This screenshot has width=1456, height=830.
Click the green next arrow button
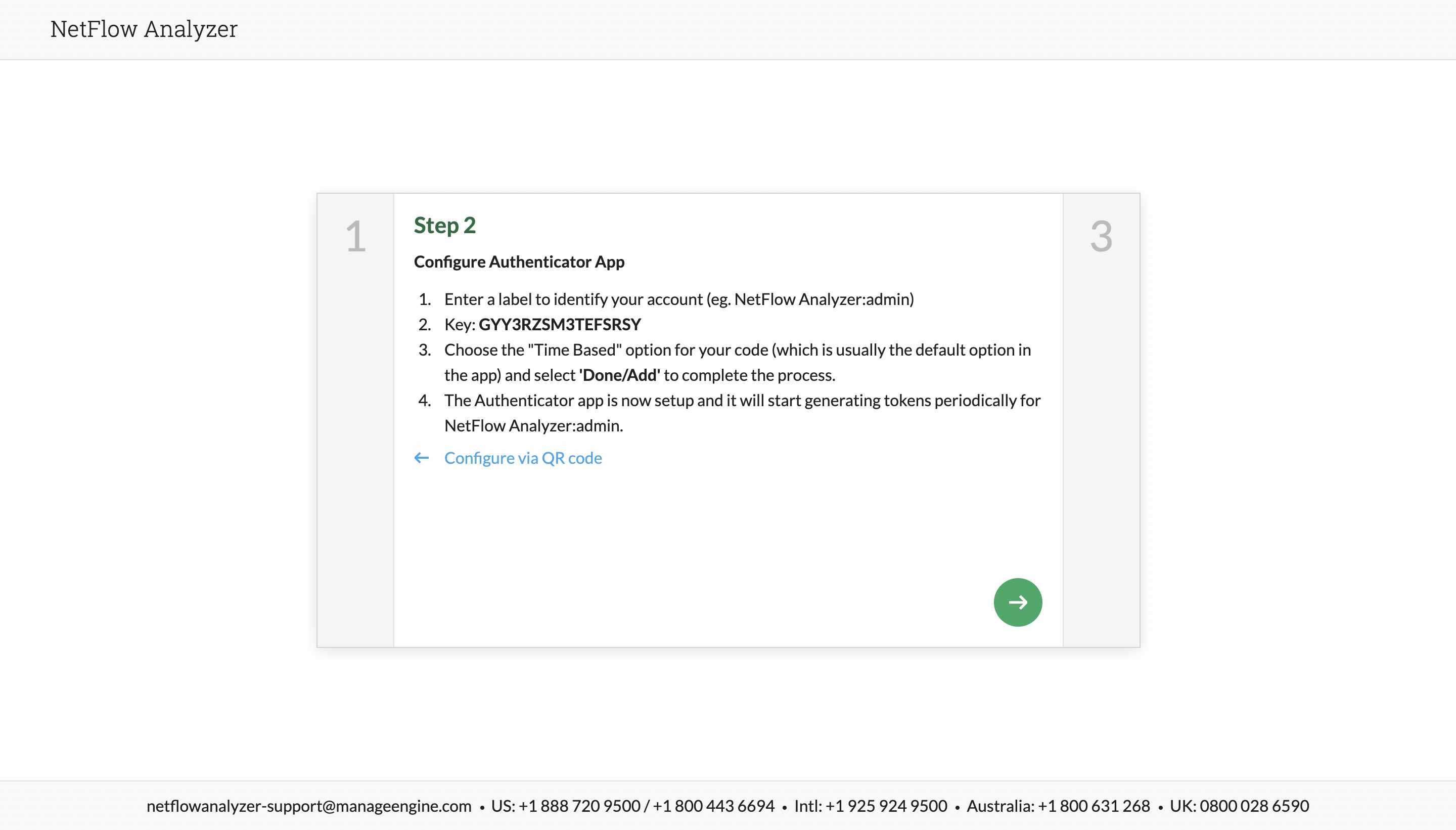(x=1017, y=602)
